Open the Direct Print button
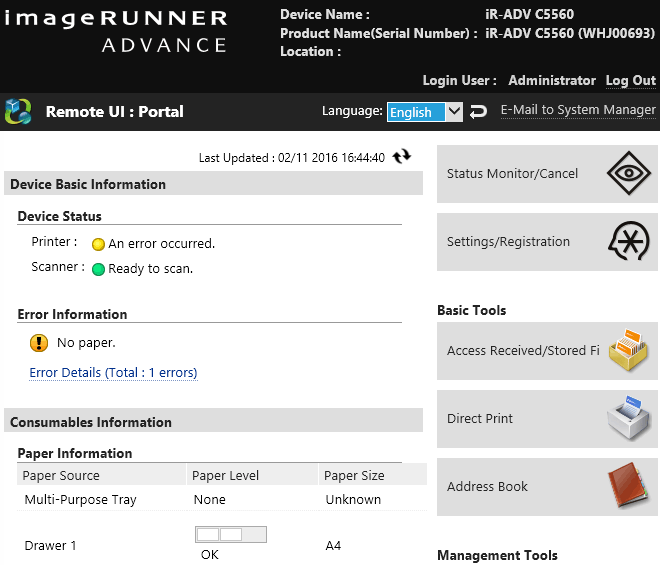660x565 pixels. click(547, 419)
